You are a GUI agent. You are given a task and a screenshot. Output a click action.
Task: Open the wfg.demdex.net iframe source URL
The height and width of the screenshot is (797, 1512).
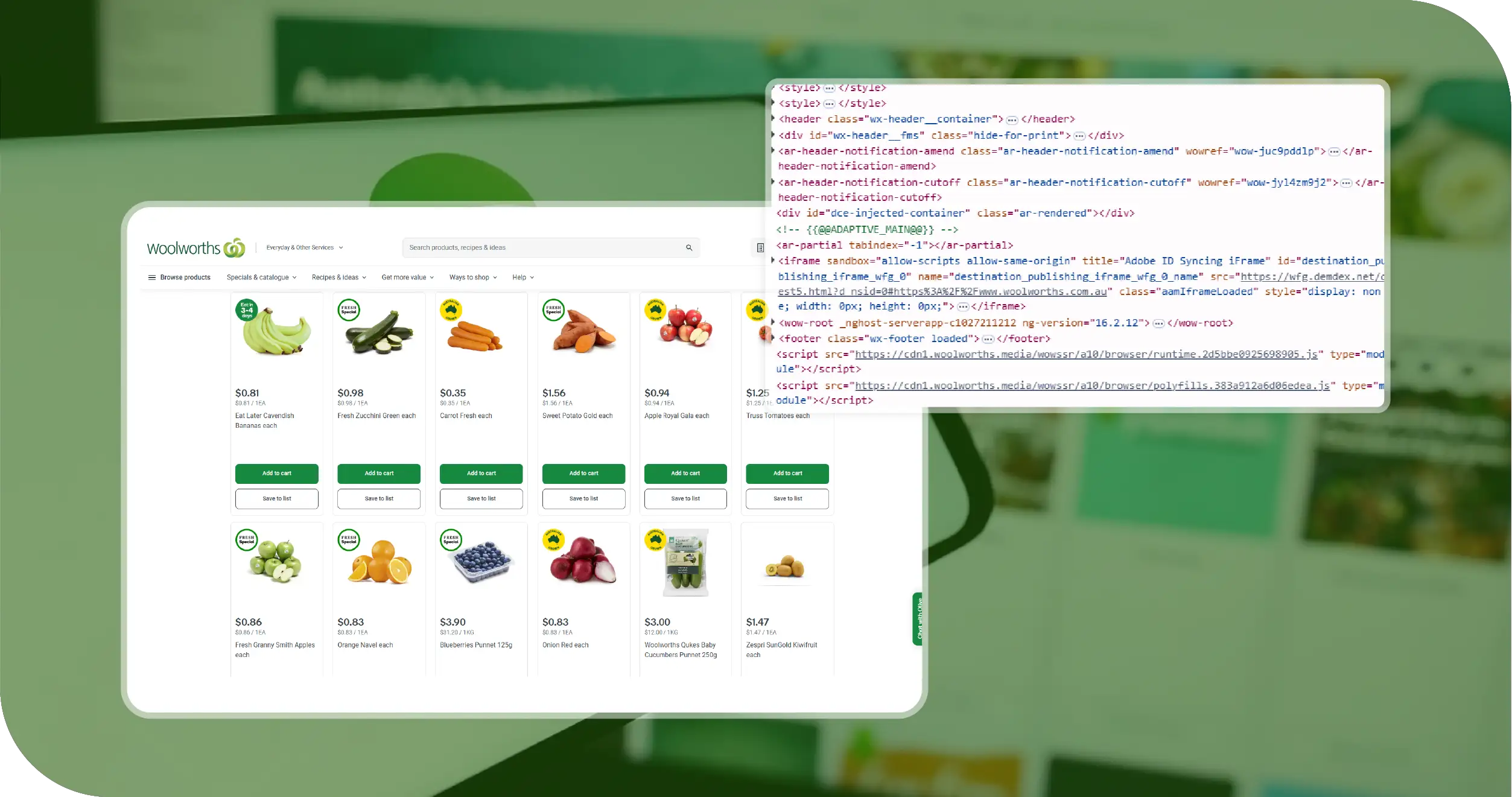(1312, 276)
